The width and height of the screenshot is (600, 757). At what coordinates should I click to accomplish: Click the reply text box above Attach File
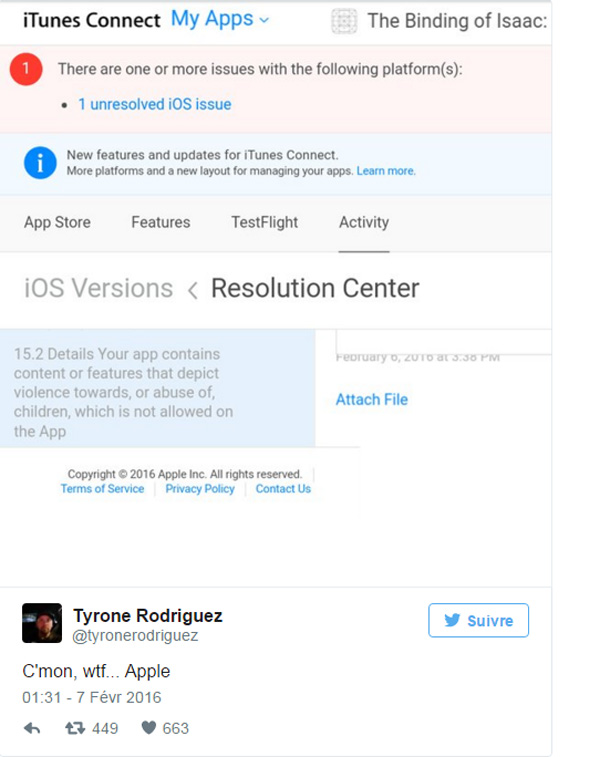tap(444, 342)
